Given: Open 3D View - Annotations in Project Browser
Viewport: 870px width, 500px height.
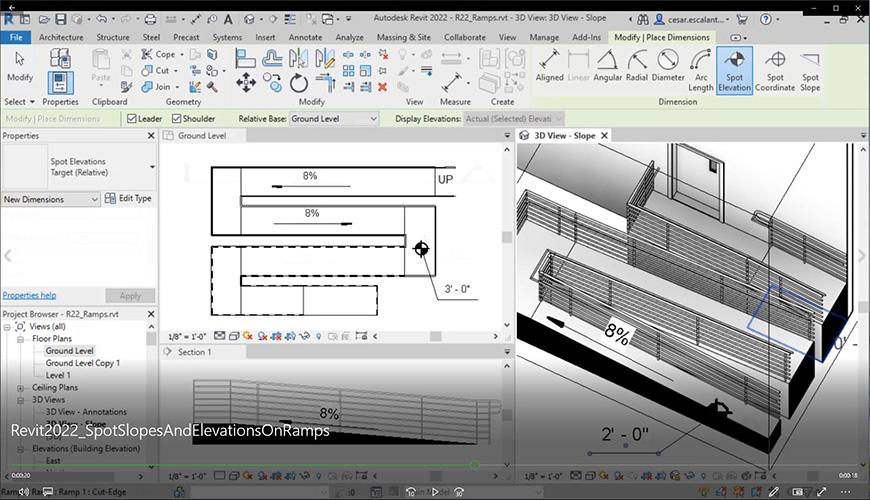Looking at the screenshot, I should click(x=86, y=412).
